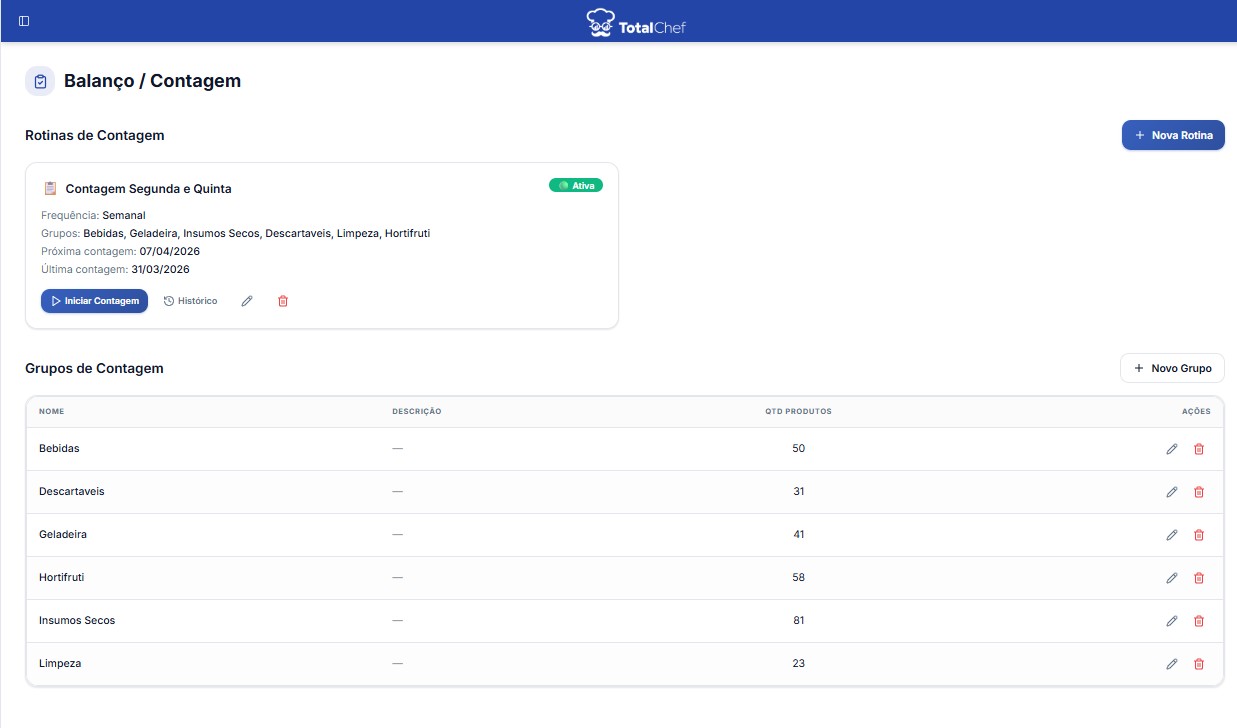Start counting with Iniciar Contagem
This screenshot has height=728, width=1237.
pos(94,301)
